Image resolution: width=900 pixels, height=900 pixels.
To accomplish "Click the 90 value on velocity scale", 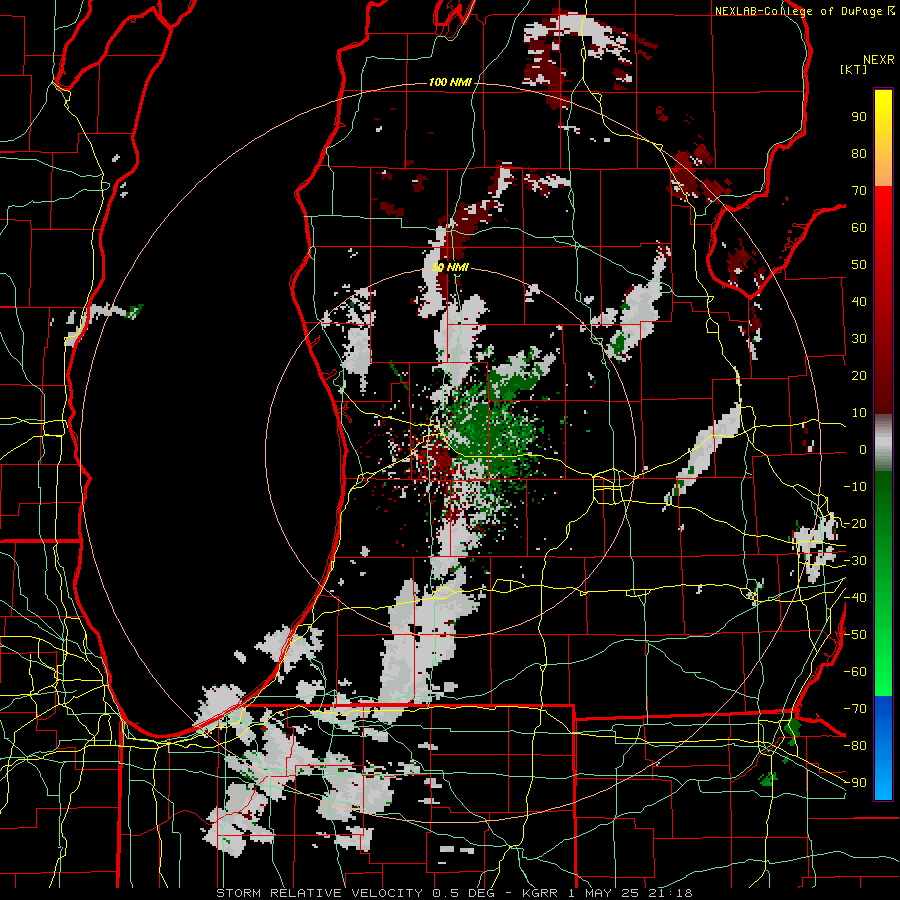I will pyautogui.click(x=859, y=117).
